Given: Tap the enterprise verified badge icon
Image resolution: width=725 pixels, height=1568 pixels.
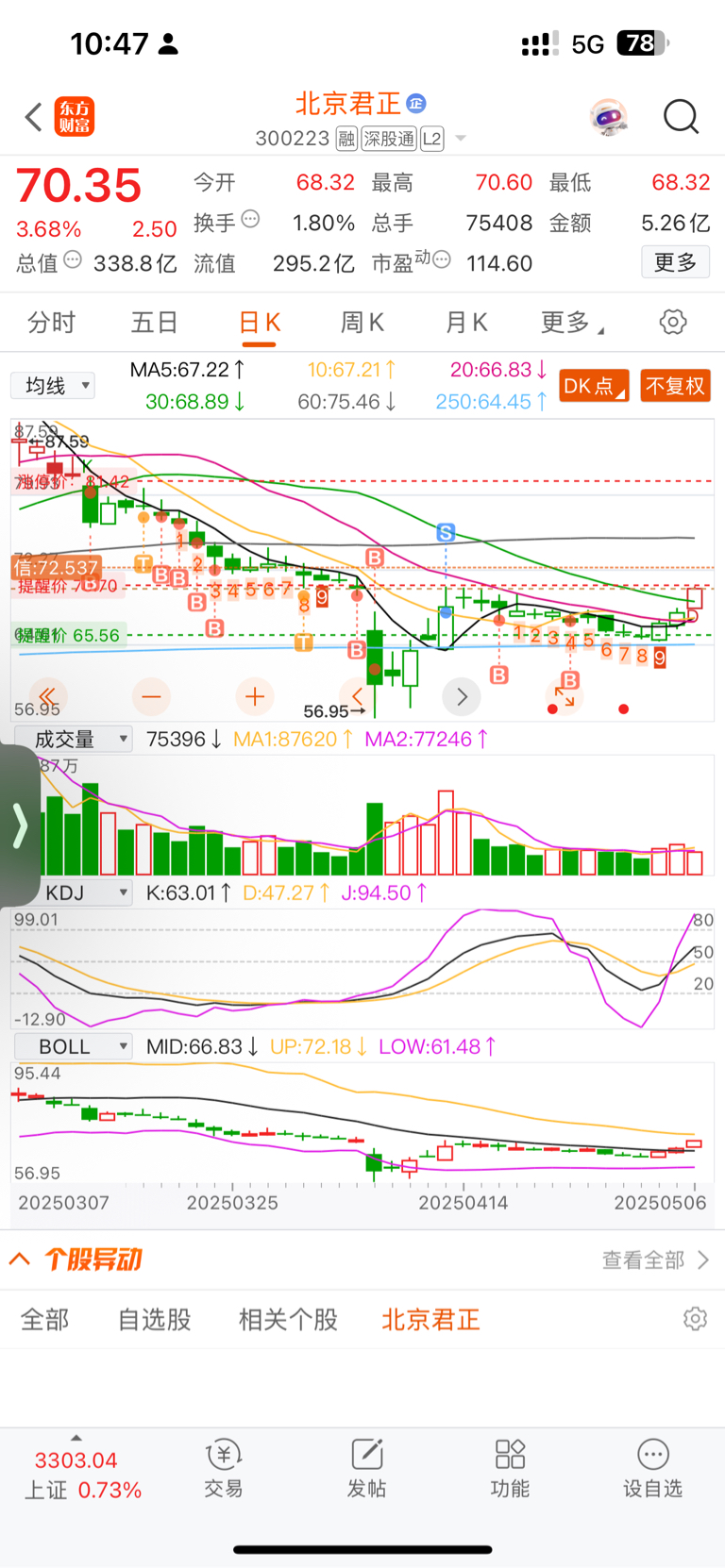Looking at the screenshot, I should point(416,103).
